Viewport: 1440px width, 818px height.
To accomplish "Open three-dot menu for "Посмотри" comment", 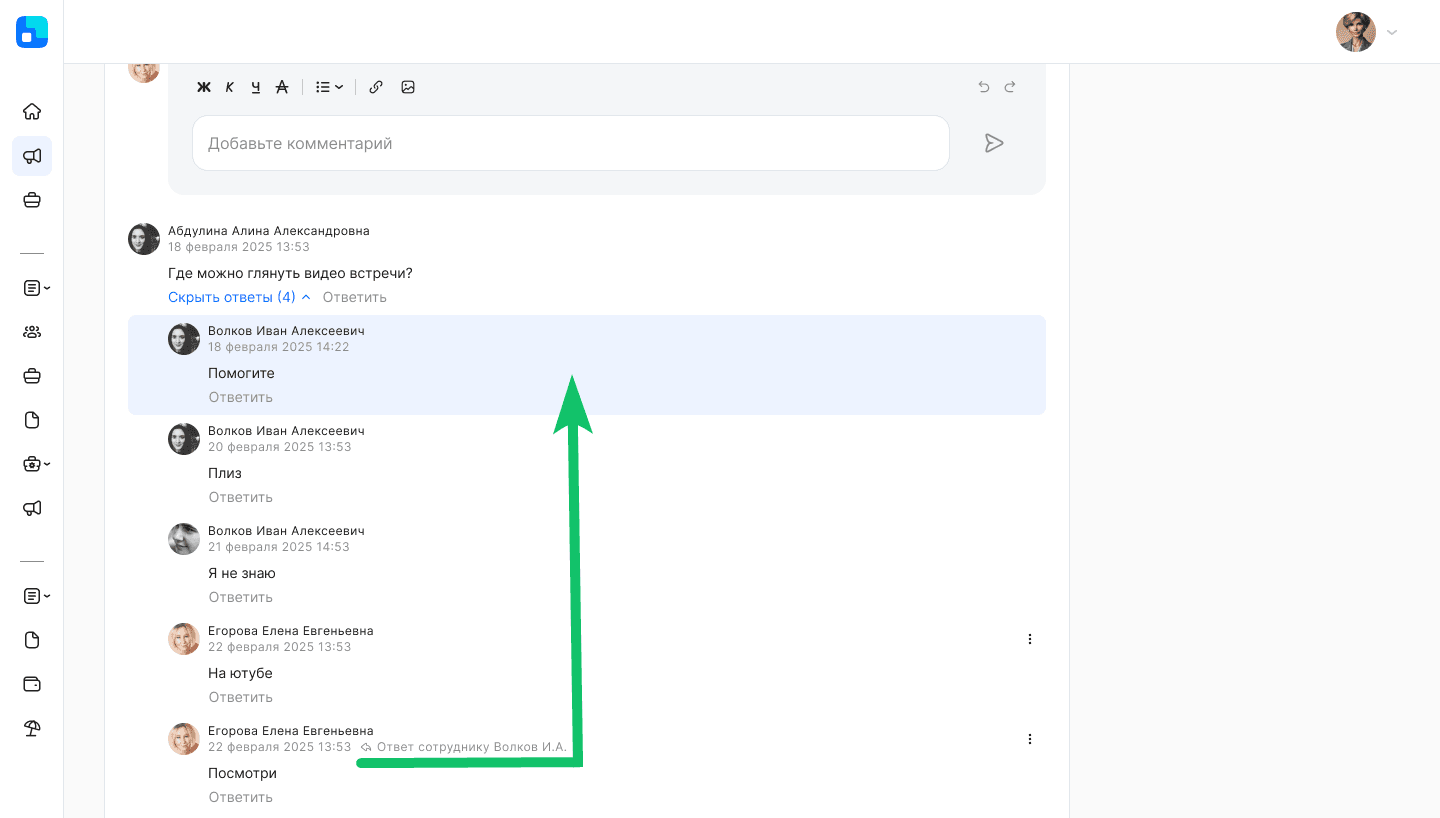I will 1030,739.
